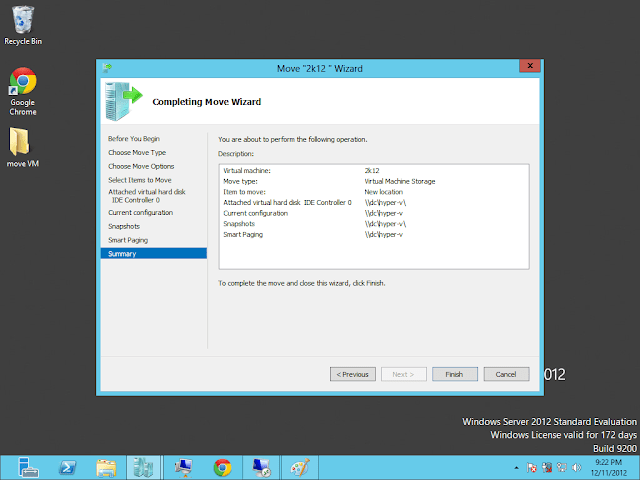This screenshot has width=640, height=480.
Task: Open the 'Choose Move Options' step
Action: (141, 166)
